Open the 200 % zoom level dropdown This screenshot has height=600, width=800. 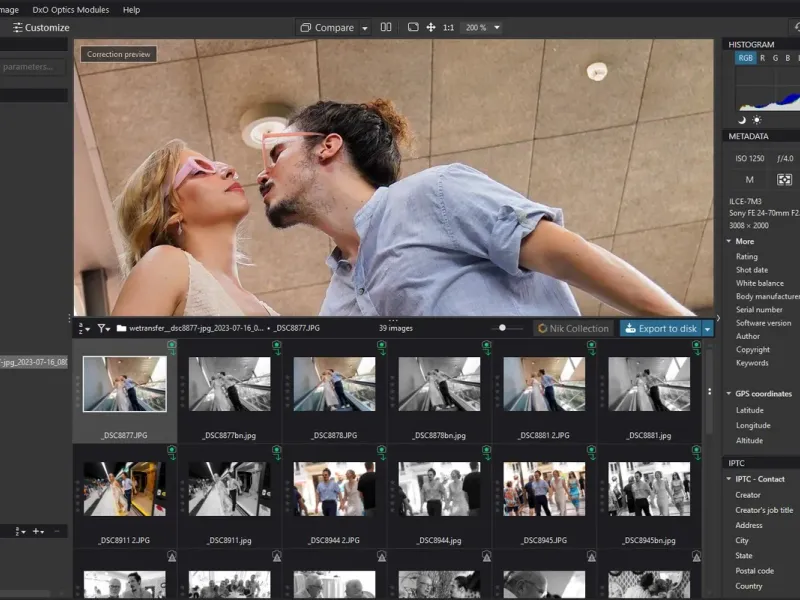pos(482,28)
